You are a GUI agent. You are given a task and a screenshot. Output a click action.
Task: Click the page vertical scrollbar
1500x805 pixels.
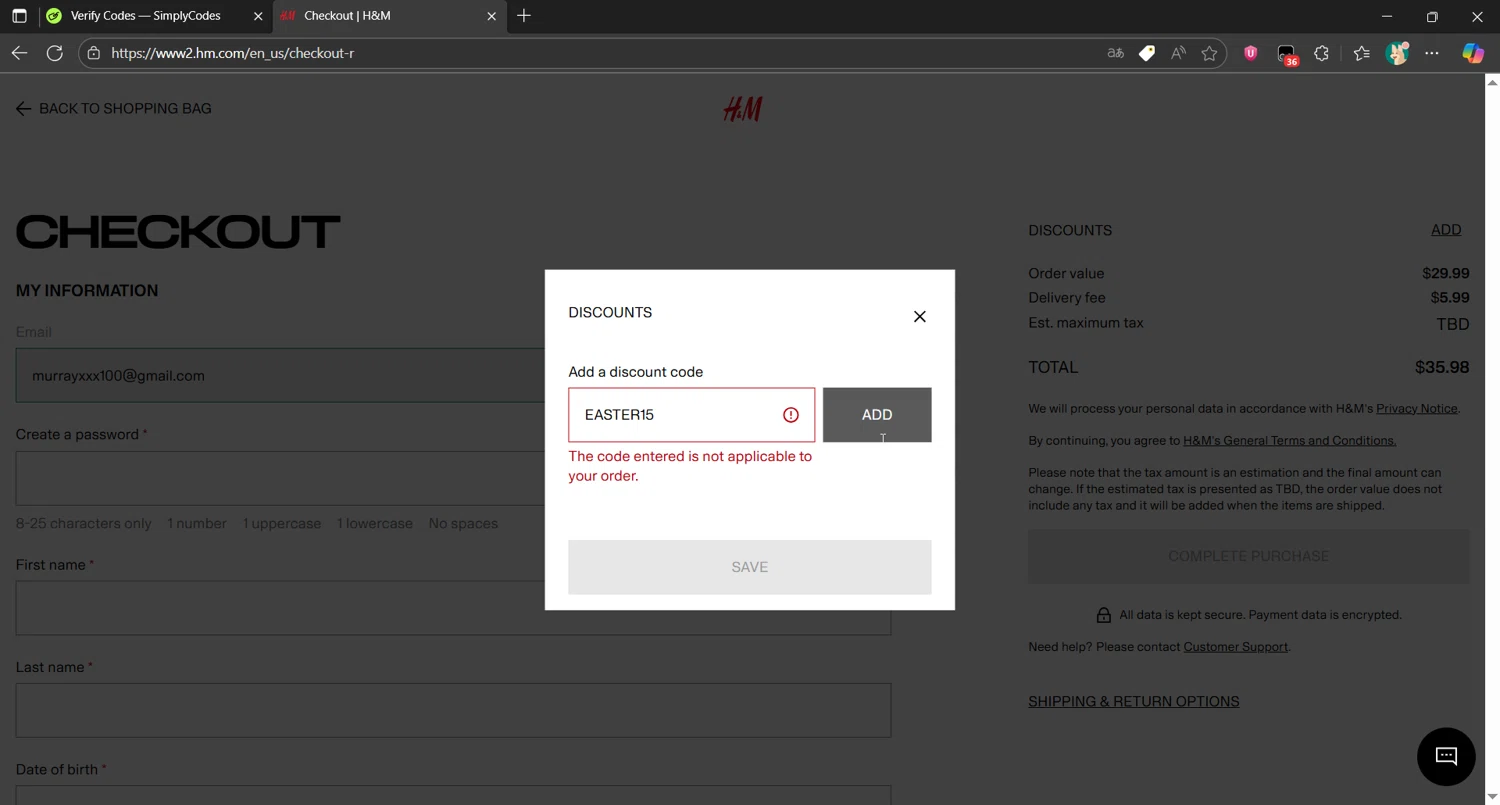1492,438
